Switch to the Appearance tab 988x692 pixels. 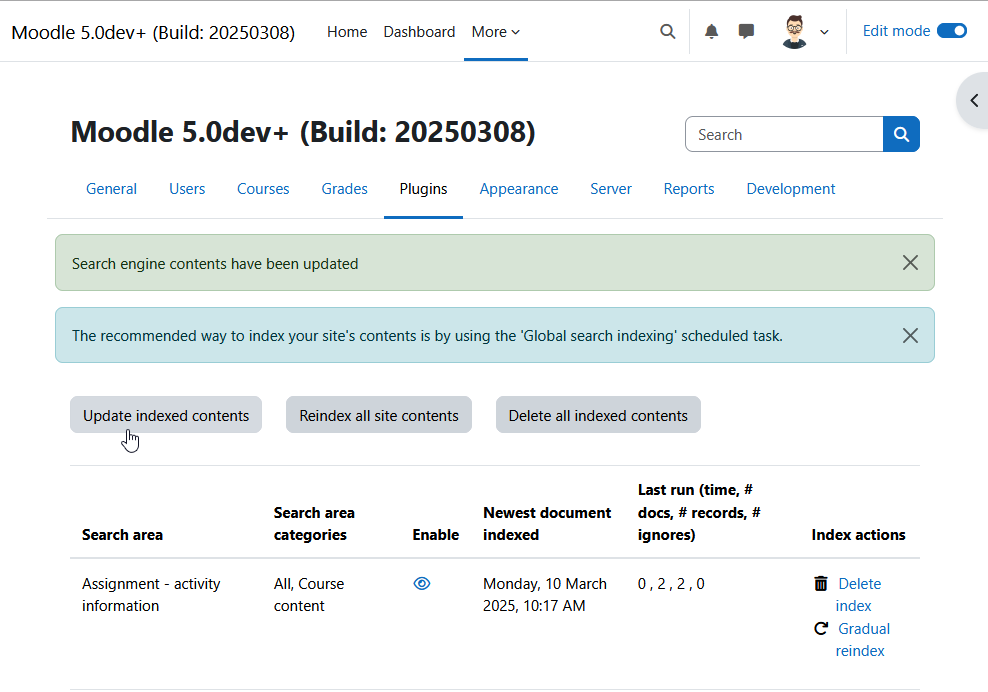[519, 189]
